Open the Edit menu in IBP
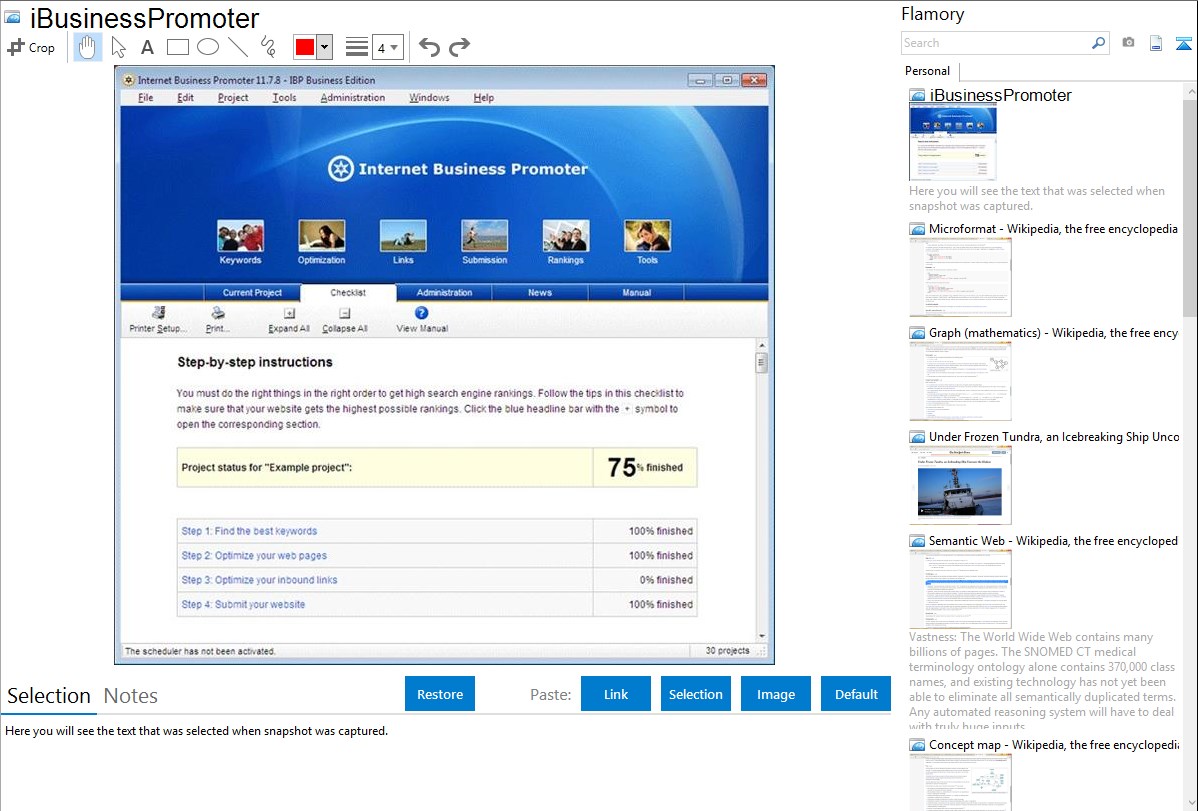The height and width of the screenshot is (811, 1198). coord(185,98)
